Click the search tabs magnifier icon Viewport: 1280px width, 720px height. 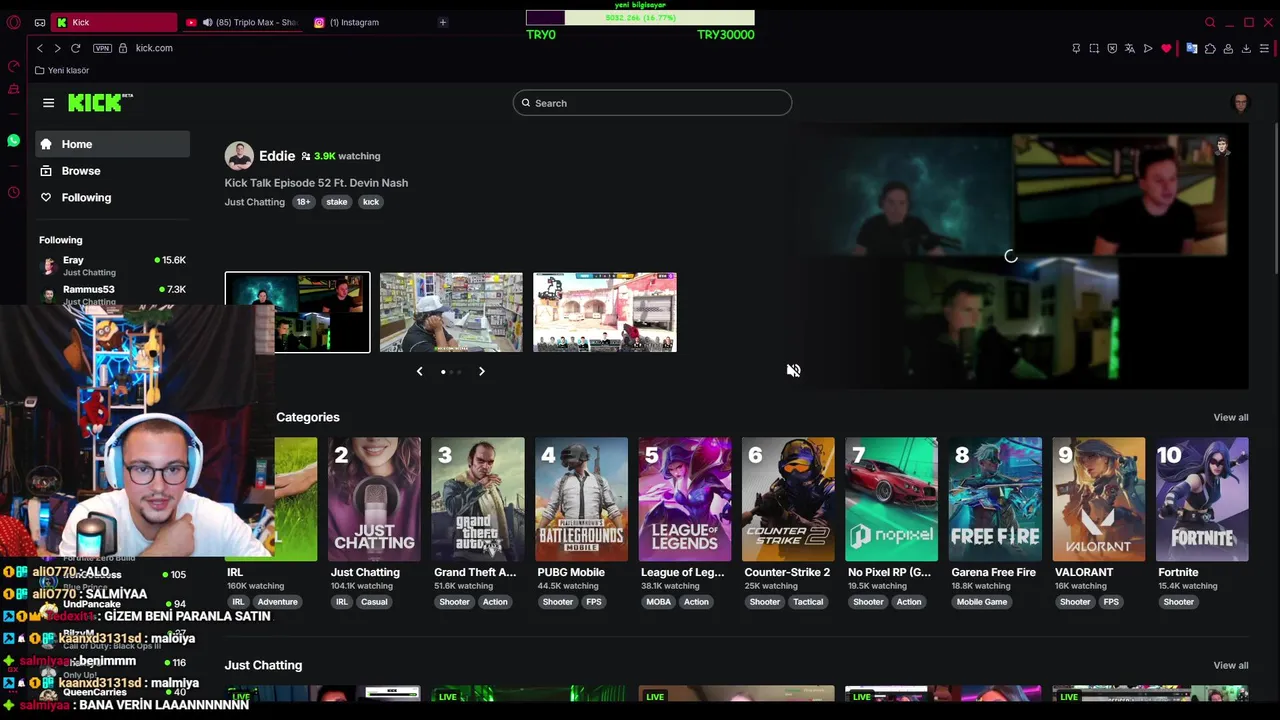1210,22
